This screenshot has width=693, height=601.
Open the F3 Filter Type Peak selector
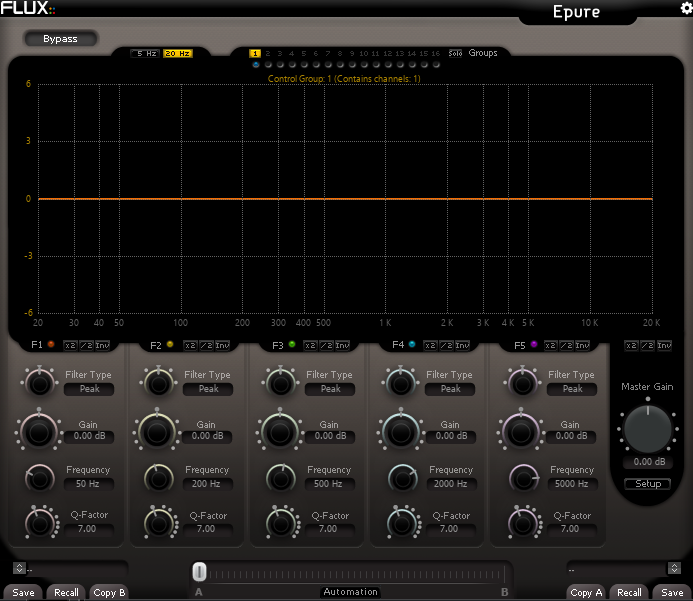[x=330, y=389]
